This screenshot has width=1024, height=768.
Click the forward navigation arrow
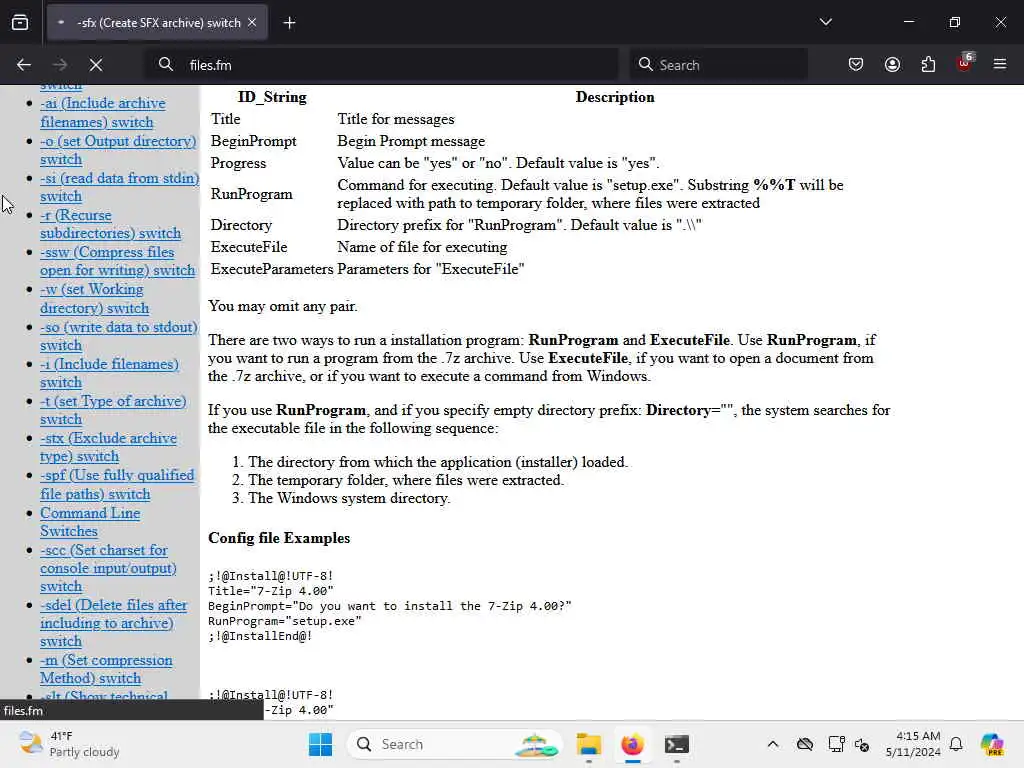[x=60, y=65]
